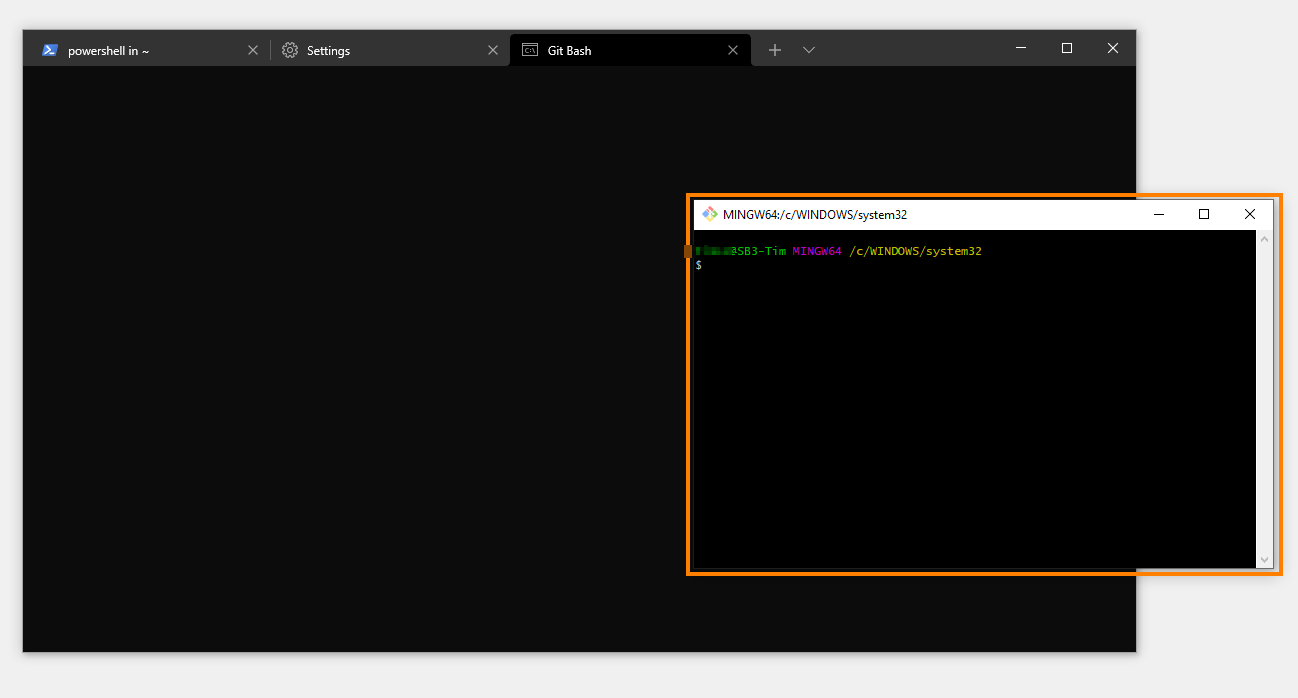Open a new Windows Terminal tab with the plus icon

[775, 49]
